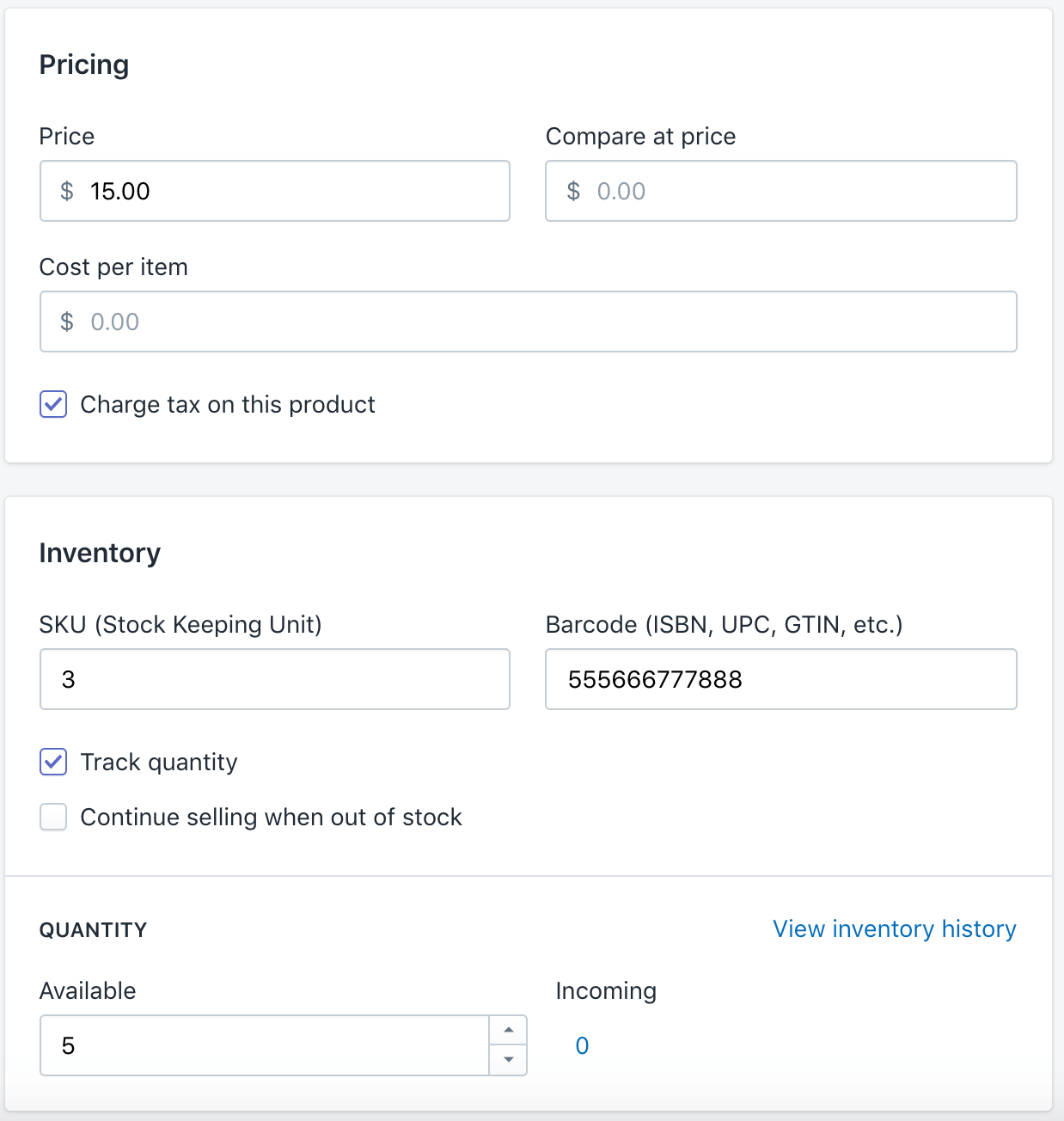The width and height of the screenshot is (1064, 1121).
Task: Edit the SKU field containing 3
Action: pyautogui.click(x=275, y=679)
